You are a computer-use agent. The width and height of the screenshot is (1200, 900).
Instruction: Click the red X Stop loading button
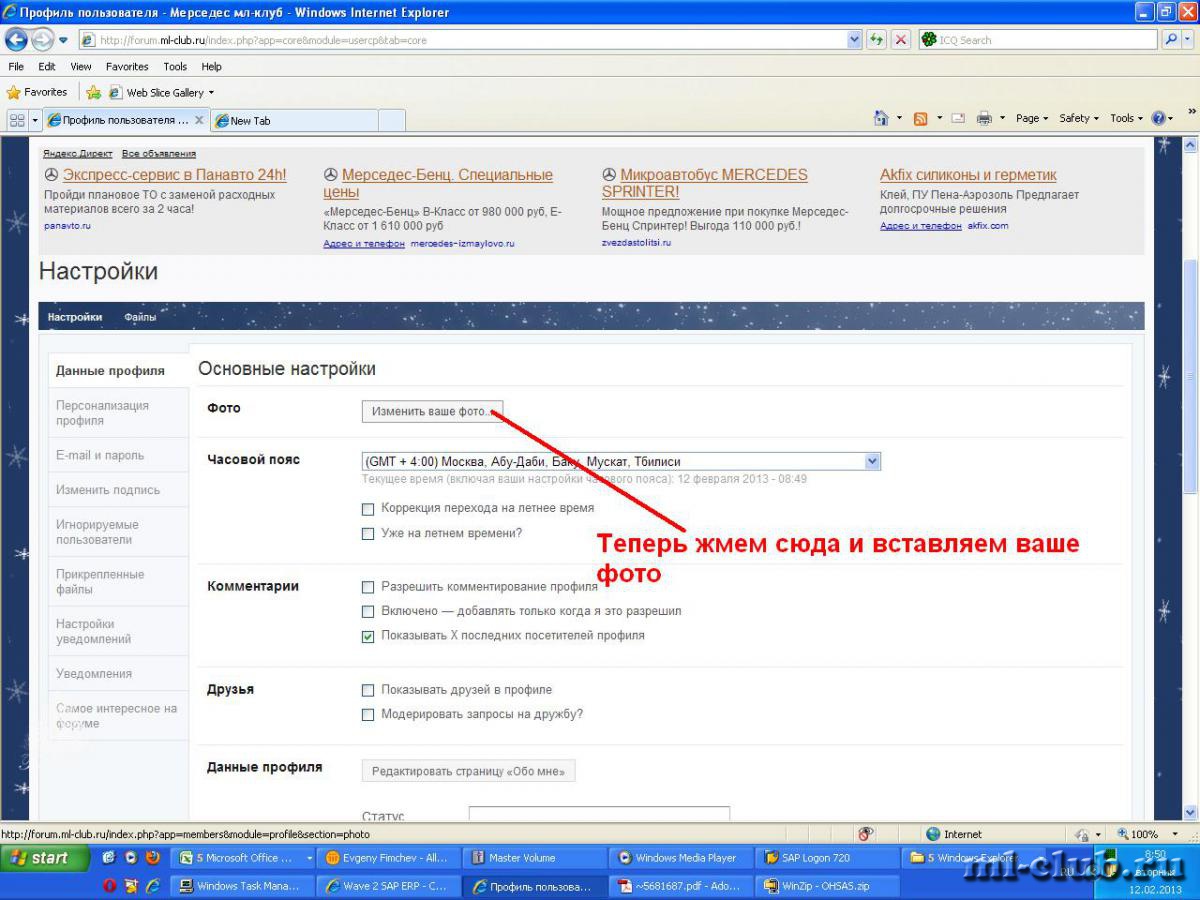click(901, 40)
